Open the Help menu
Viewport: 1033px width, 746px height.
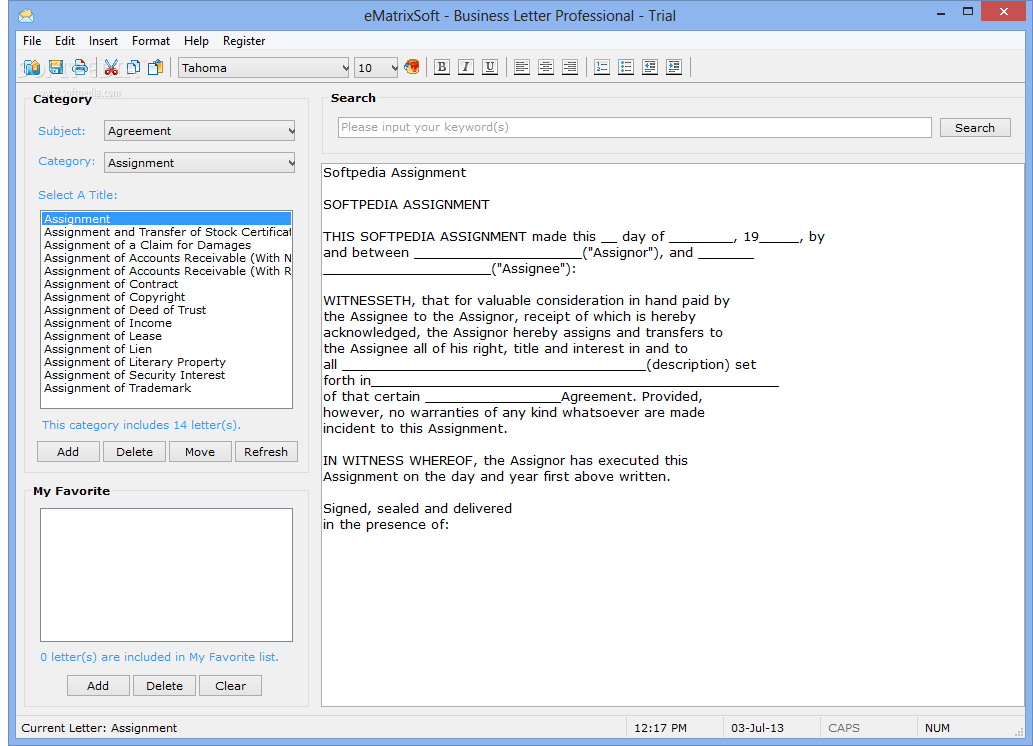point(196,41)
